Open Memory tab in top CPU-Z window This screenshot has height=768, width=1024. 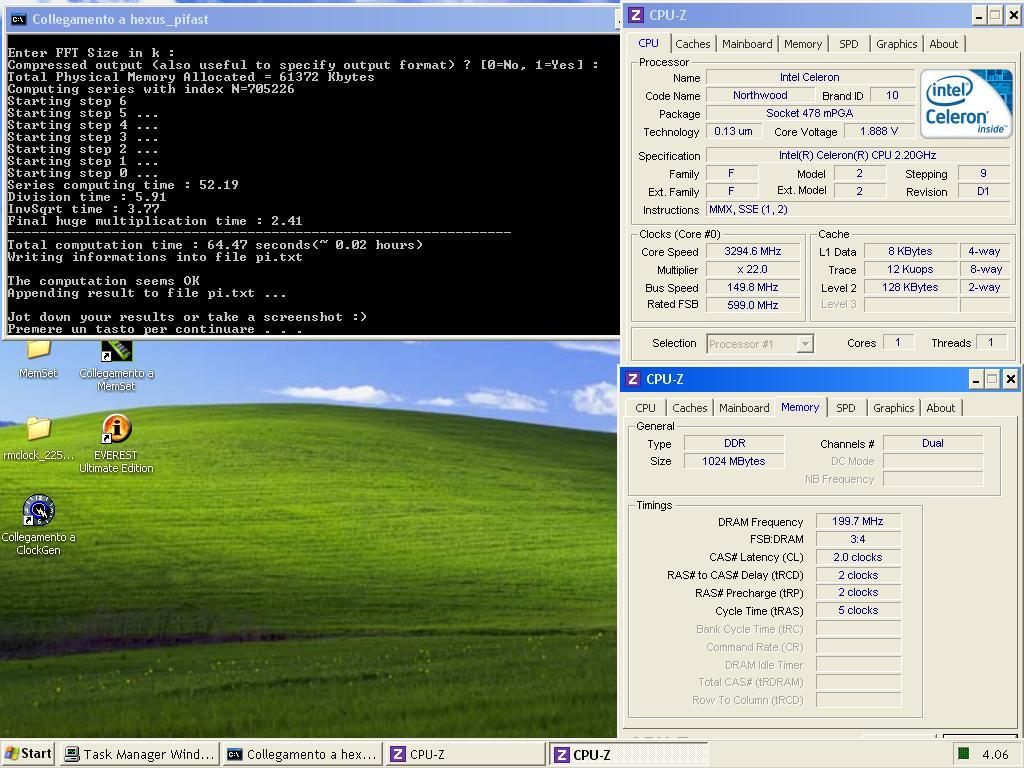click(x=803, y=44)
